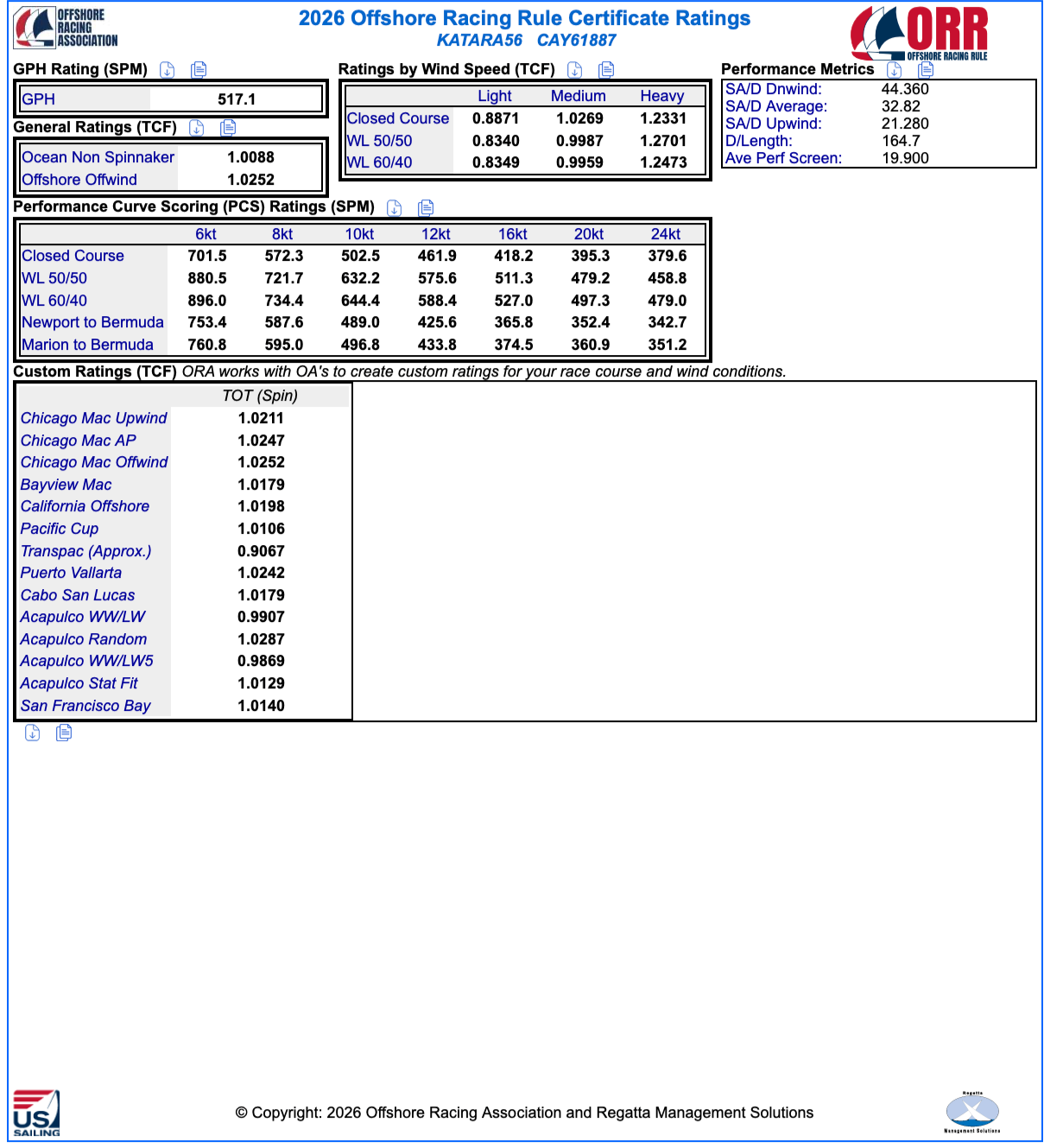Select the Transpac (Approx.) custom rating

point(85,551)
